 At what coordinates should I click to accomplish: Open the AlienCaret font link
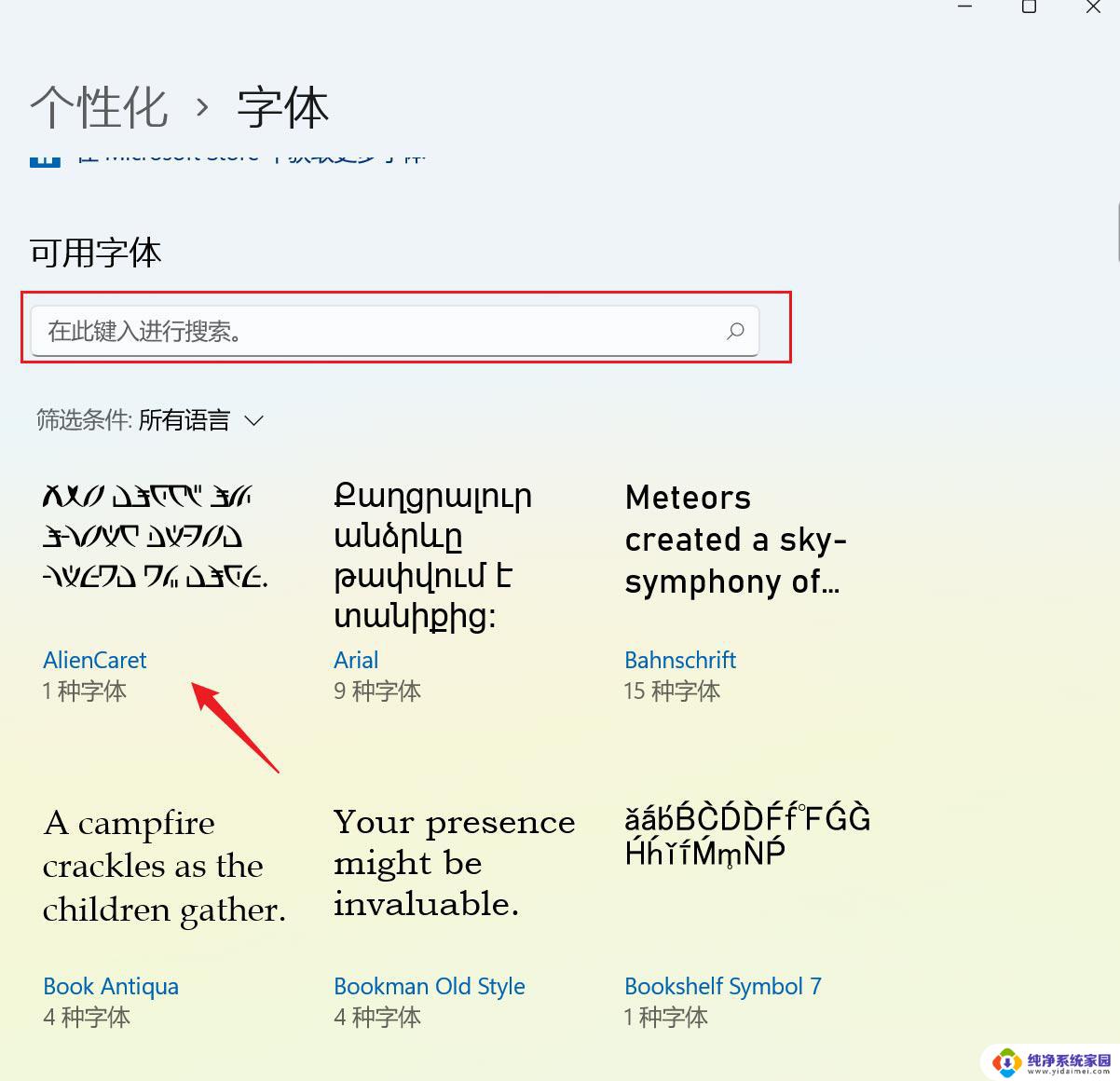95,660
